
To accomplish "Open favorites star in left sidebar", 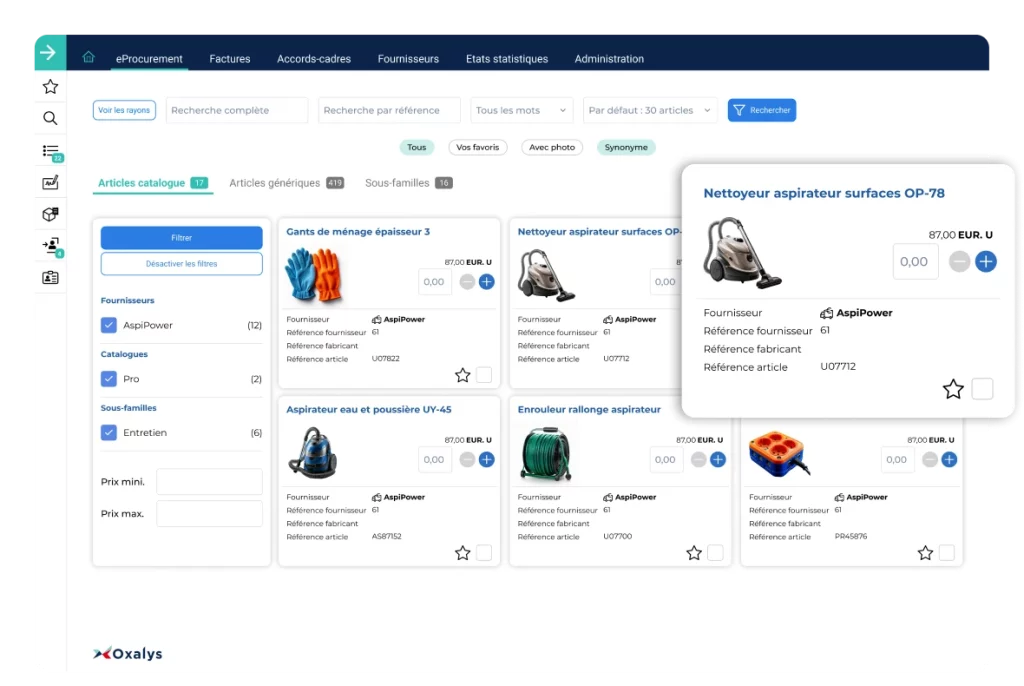I will (50, 87).
